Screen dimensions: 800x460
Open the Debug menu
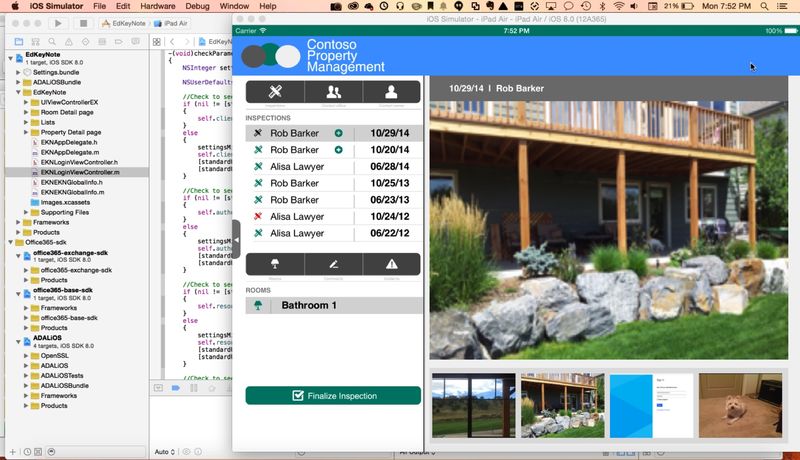(x=197, y=6)
